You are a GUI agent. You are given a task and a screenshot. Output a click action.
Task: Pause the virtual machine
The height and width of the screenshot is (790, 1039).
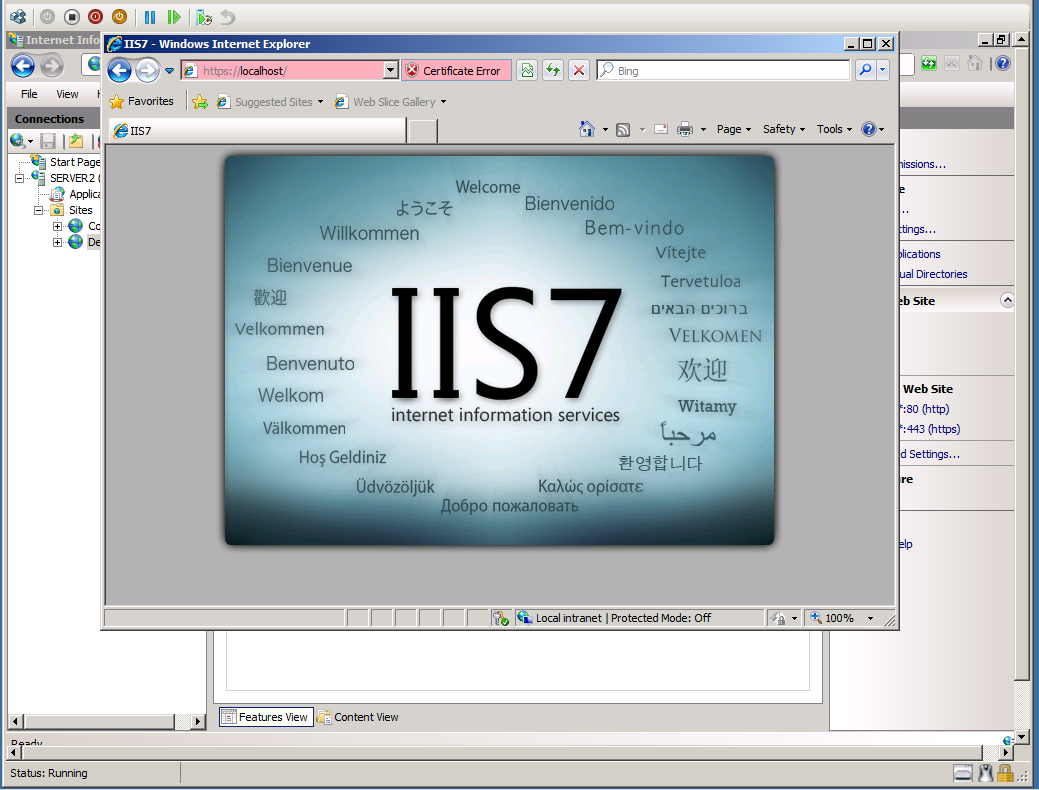(x=150, y=17)
